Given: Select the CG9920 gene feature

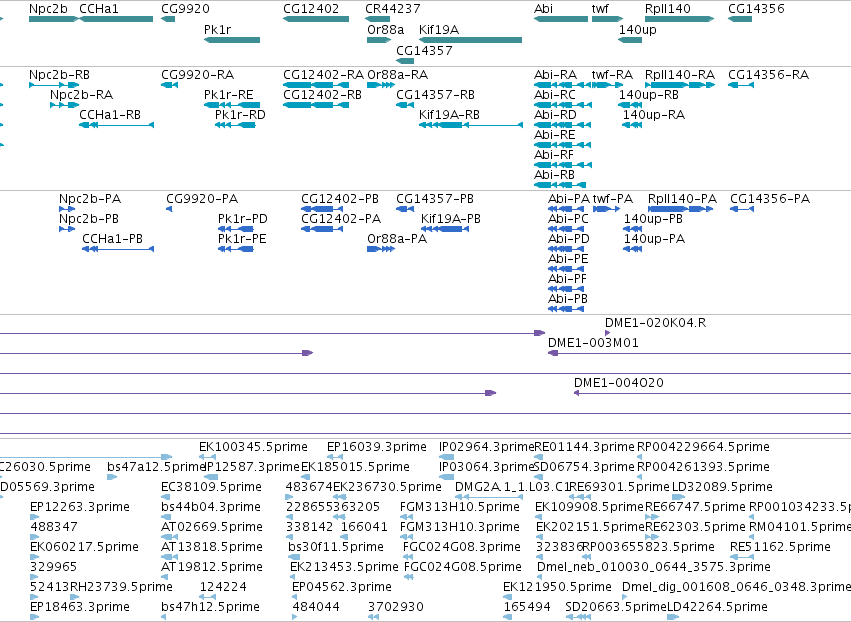Looking at the screenshot, I should pyautogui.click(x=168, y=19).
